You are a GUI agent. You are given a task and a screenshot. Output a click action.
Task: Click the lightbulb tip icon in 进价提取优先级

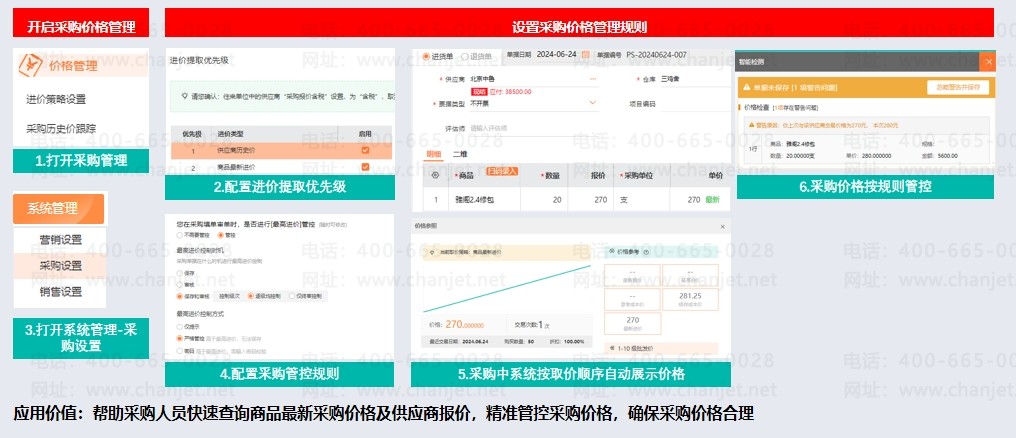click(184, 95)
